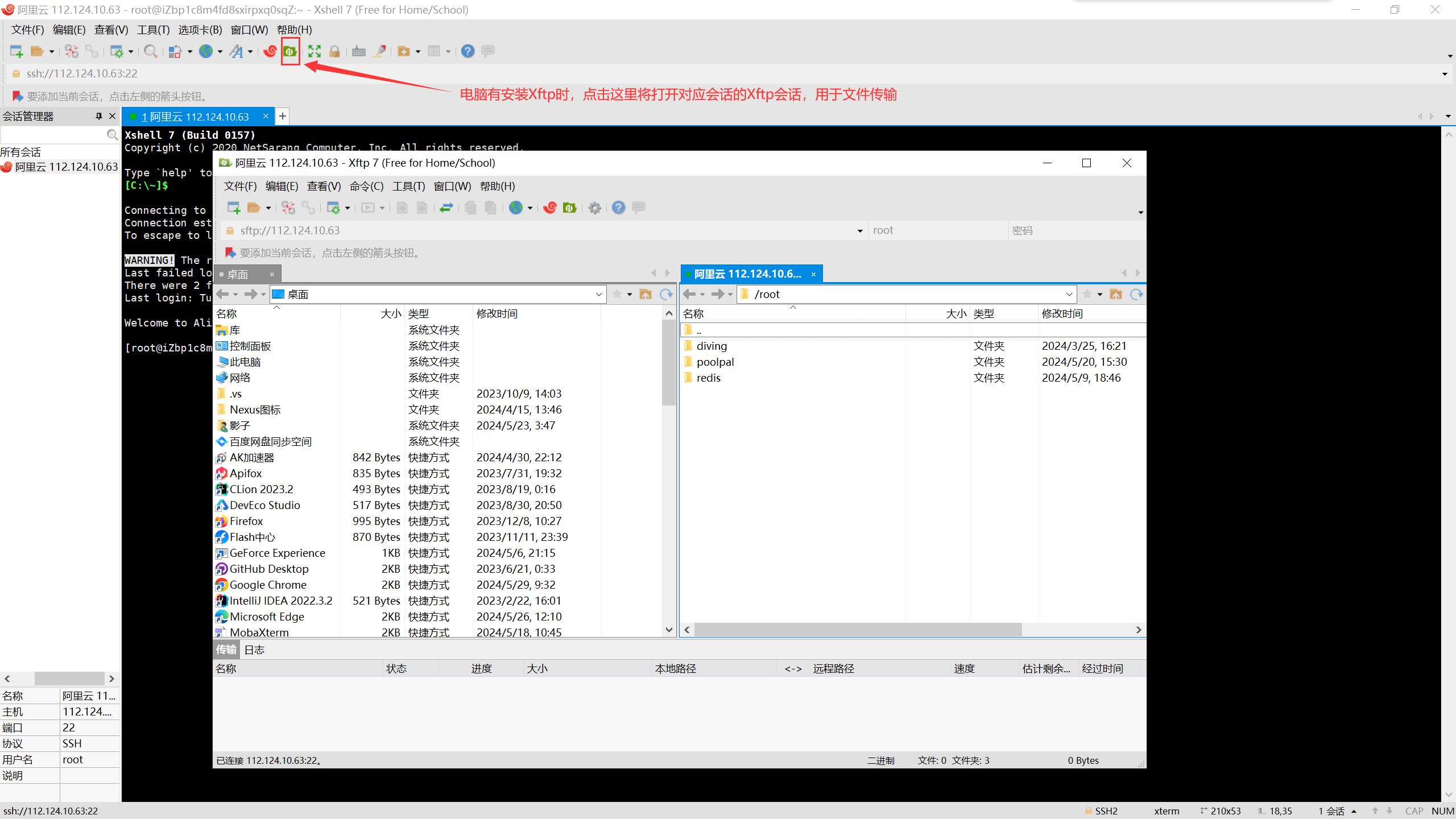This screenshot has height=819, width=1456.
Task: Open the Xftp encoding globe dropdown arrow
Action: [530, 208]
